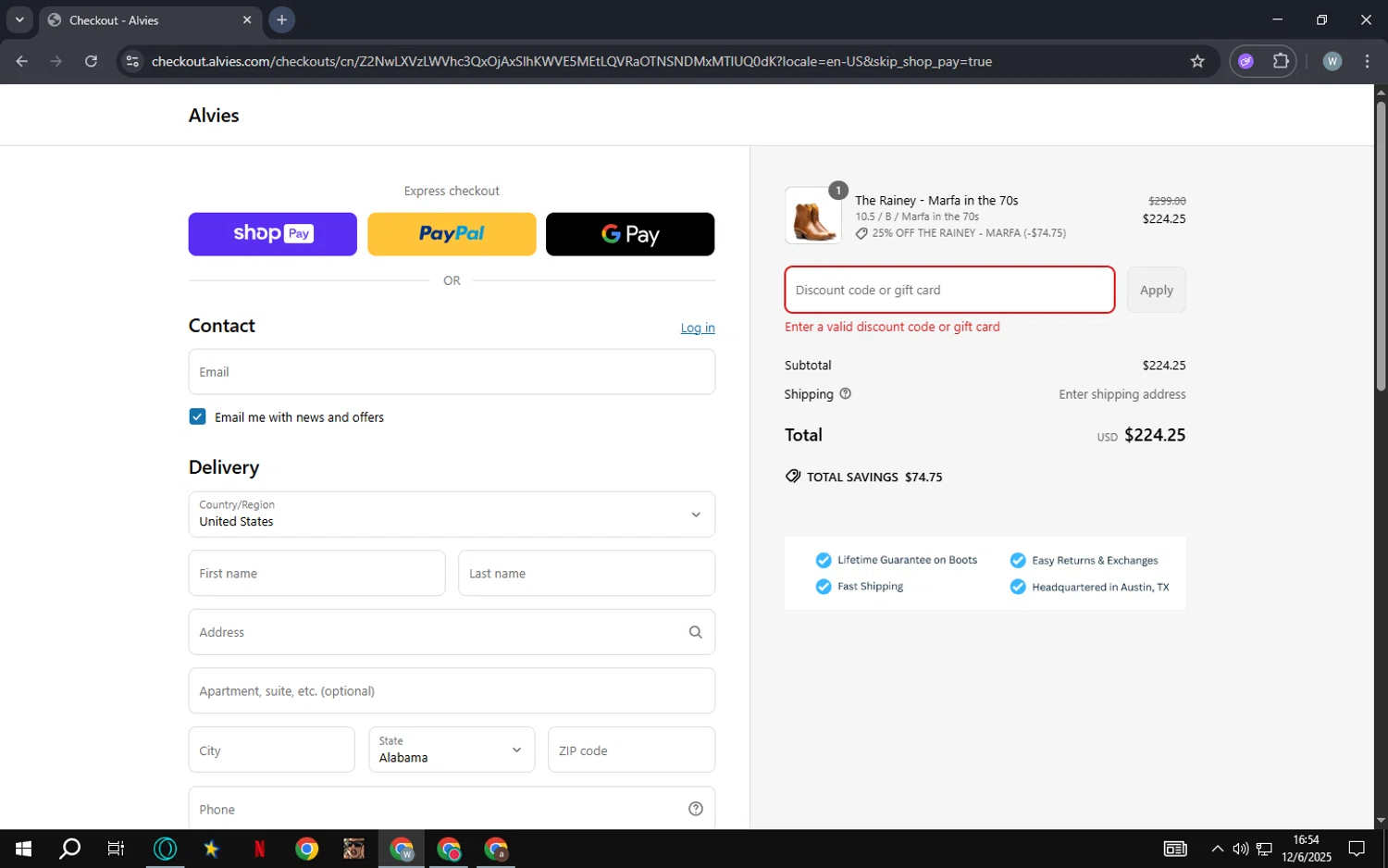Pay using the Google Pay button
Viewport: 1388px width, 868px height.
click(630, 234)
